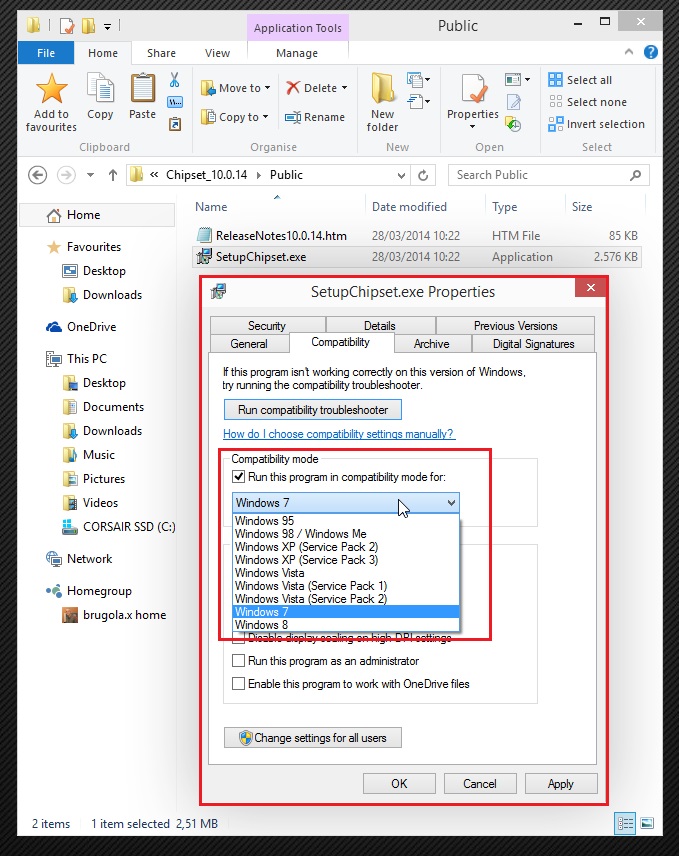Click Change settings for all users
This screenshot has width=679, height=856.
point(313,738)
